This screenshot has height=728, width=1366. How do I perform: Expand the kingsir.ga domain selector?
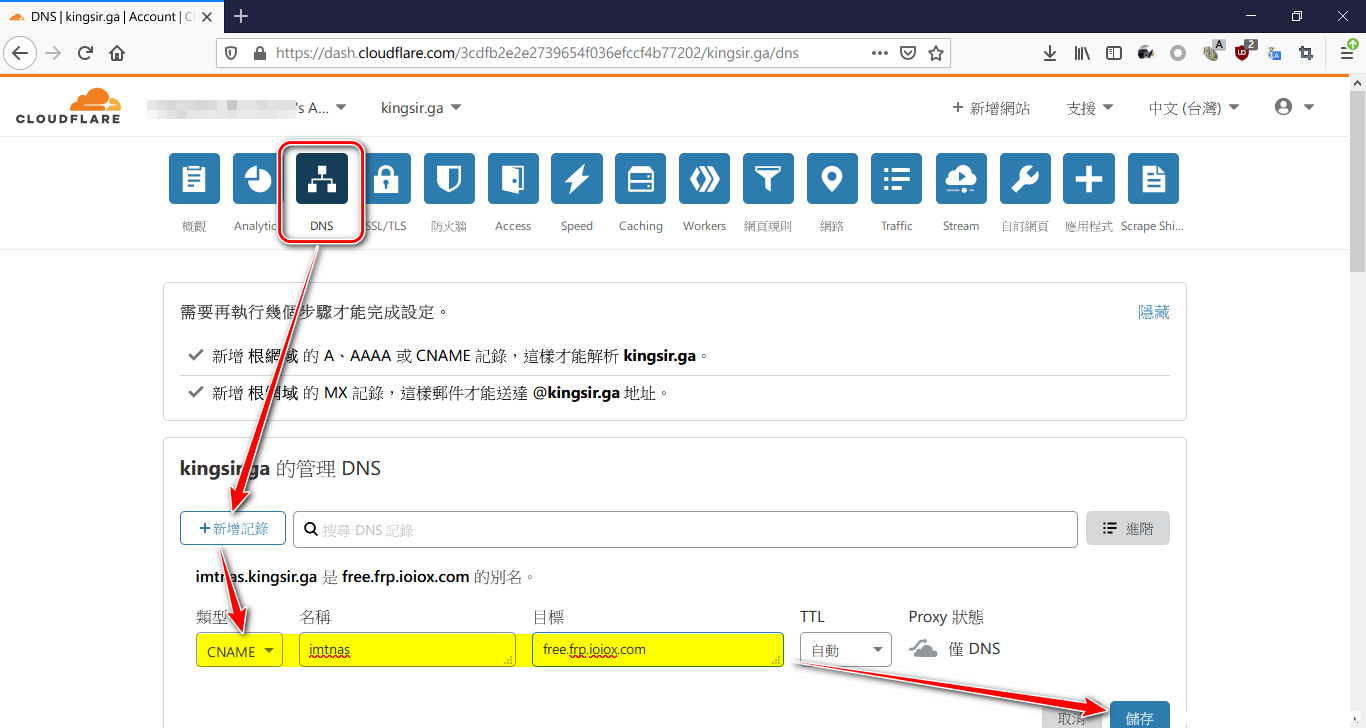coord(421,108)
